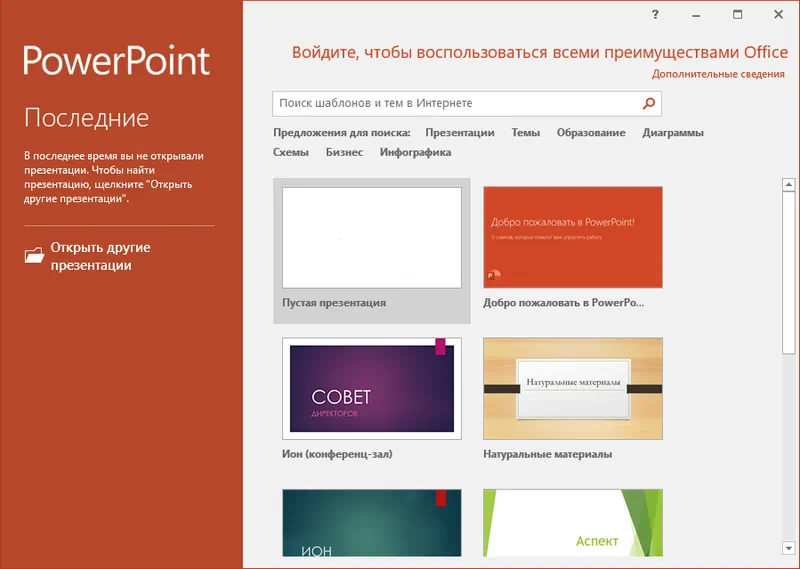The height and width of the screenshot is (569, 800).
Task: Click the Ион (конференц-зал) caption label
Action: pos(337,454)
